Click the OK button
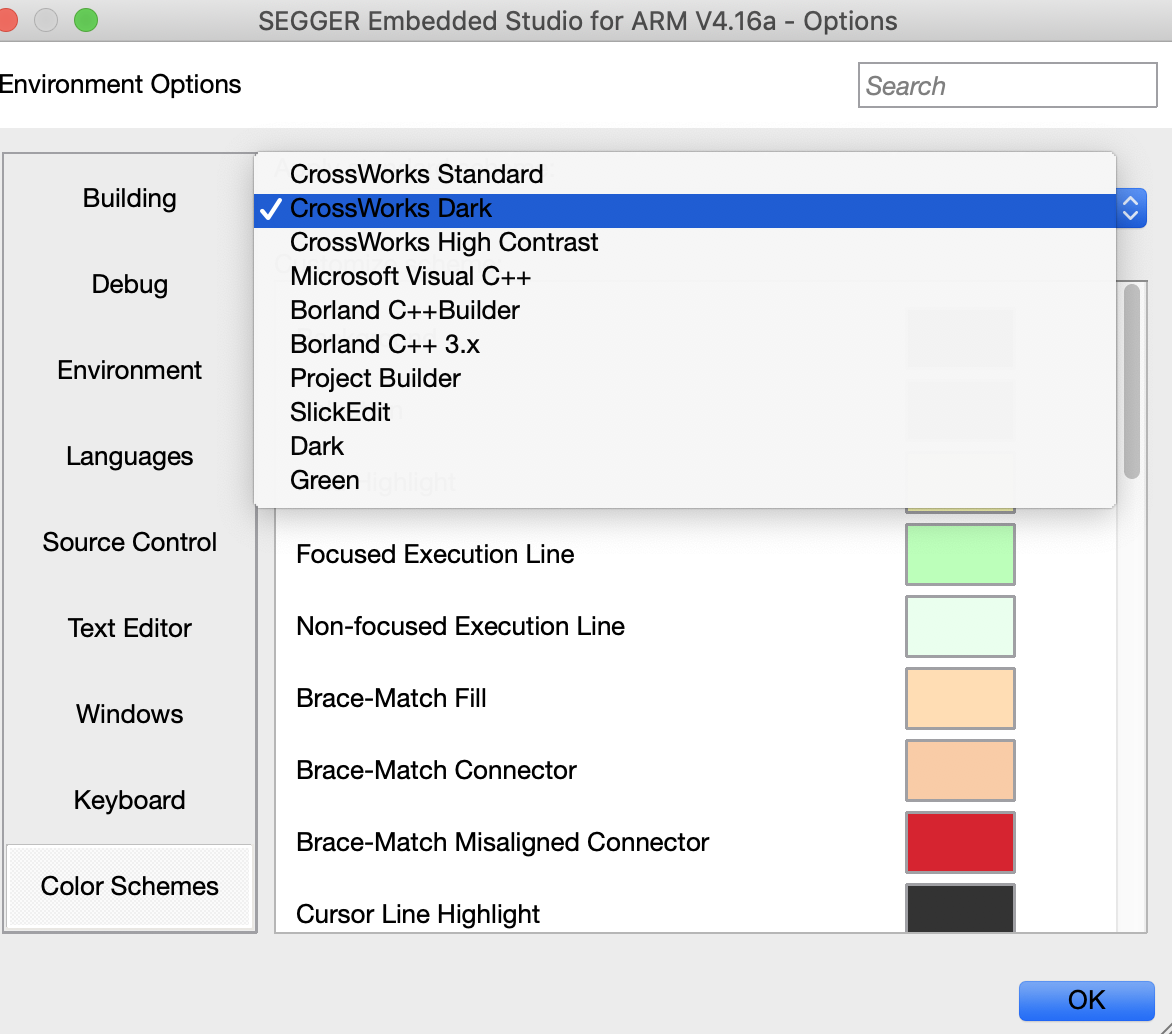The image size is (1172, 1034). click(1086, 1000)
